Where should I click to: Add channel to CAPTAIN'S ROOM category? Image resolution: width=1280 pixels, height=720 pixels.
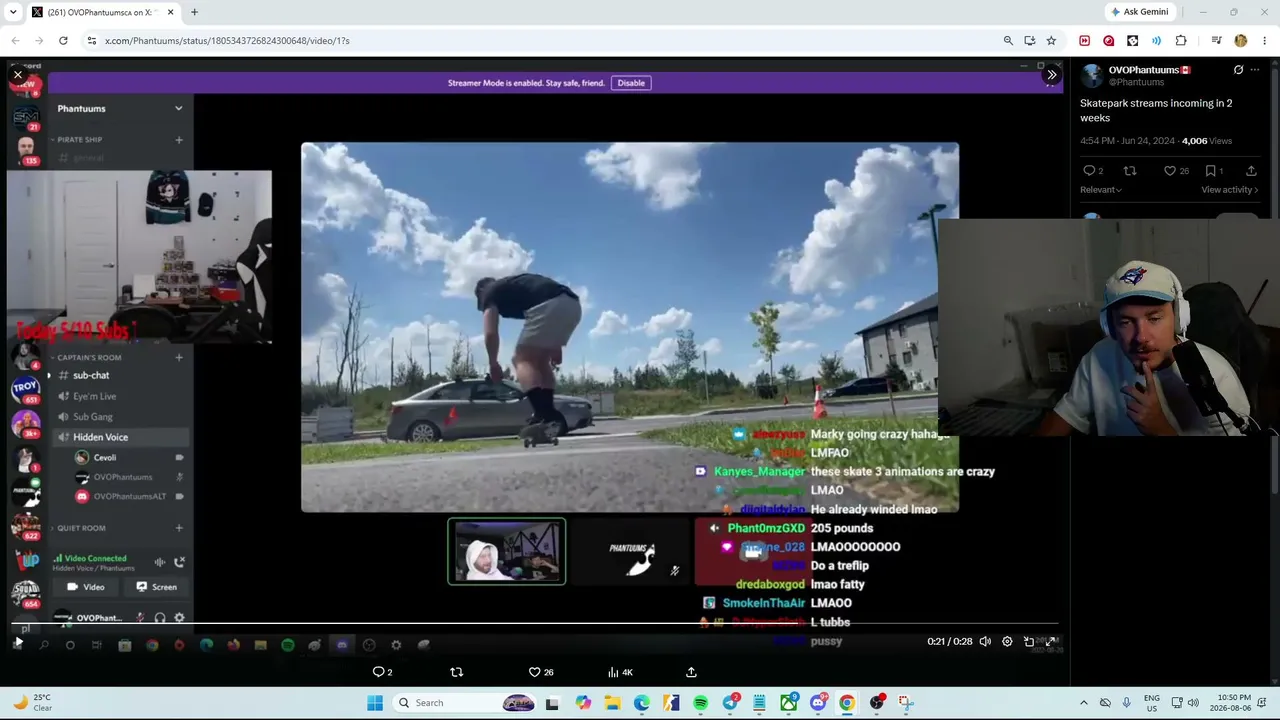pyautogui.click(x=179, y=357)
